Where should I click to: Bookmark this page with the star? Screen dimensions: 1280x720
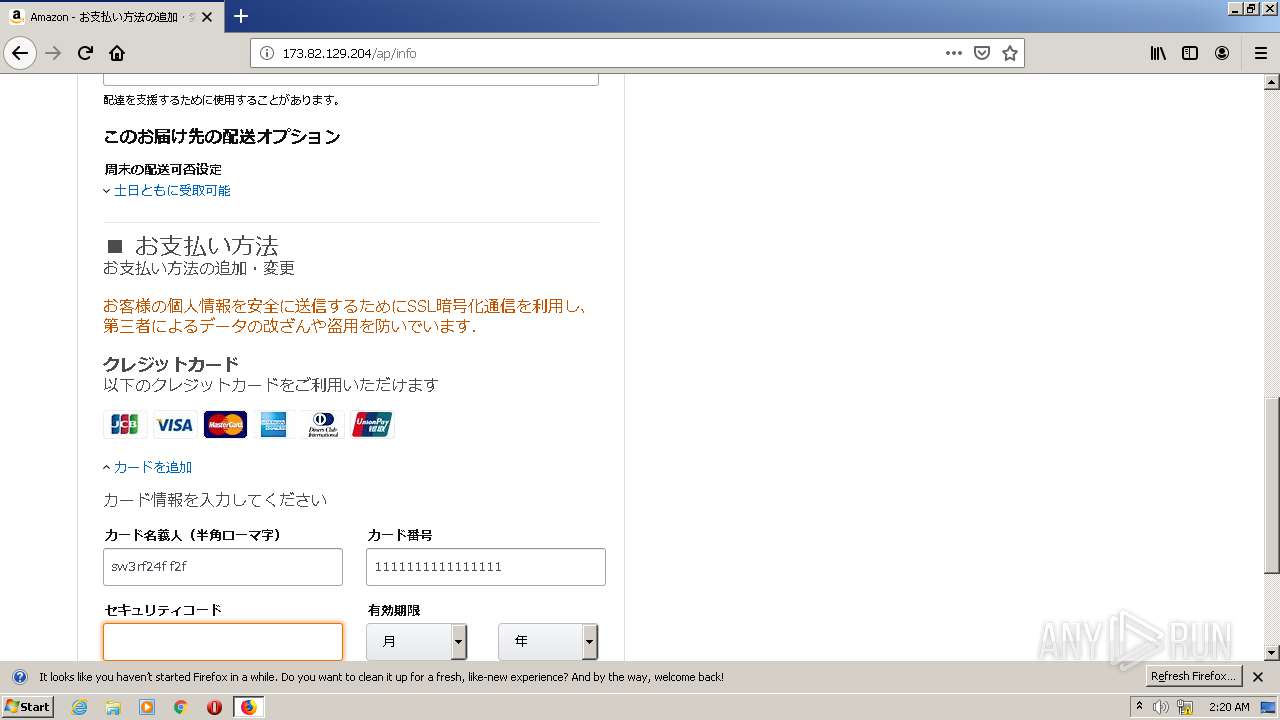tap(1010, 53)
